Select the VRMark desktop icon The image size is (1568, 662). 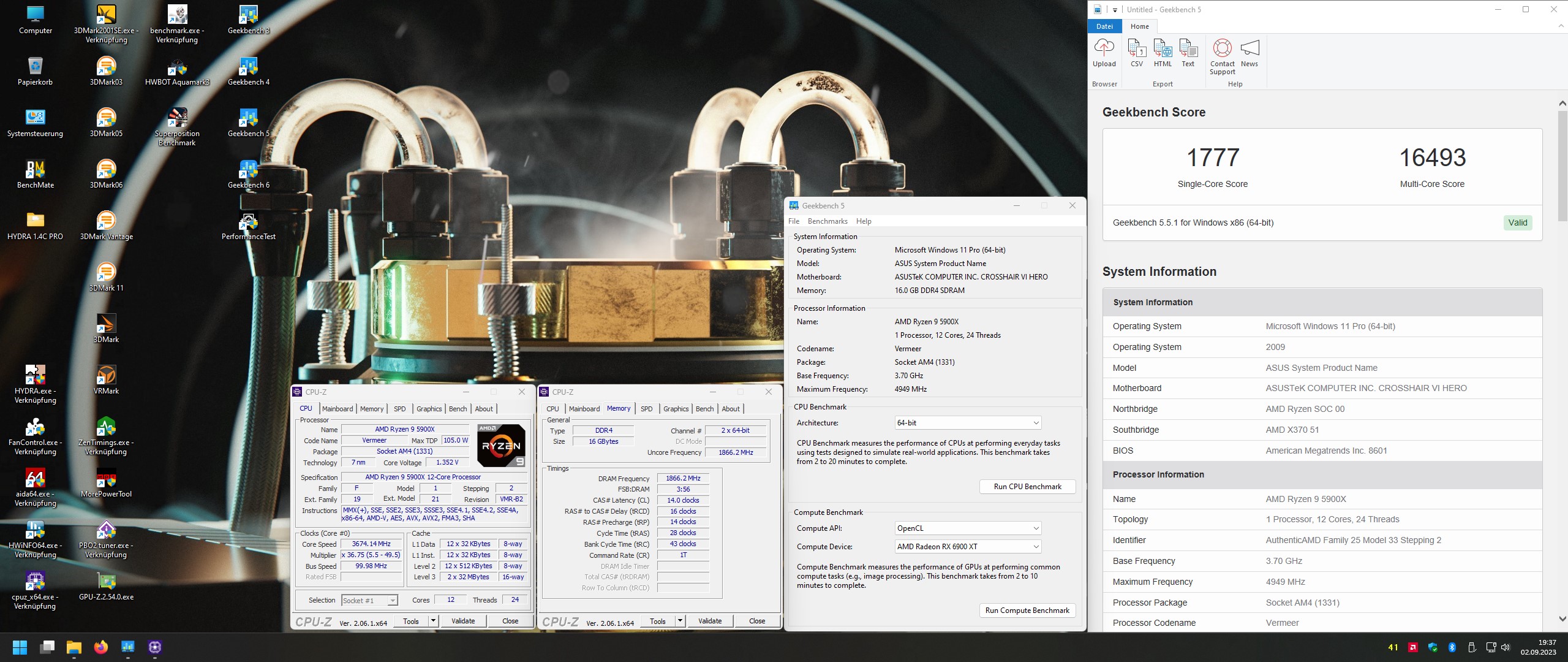(x=106, y=381)
